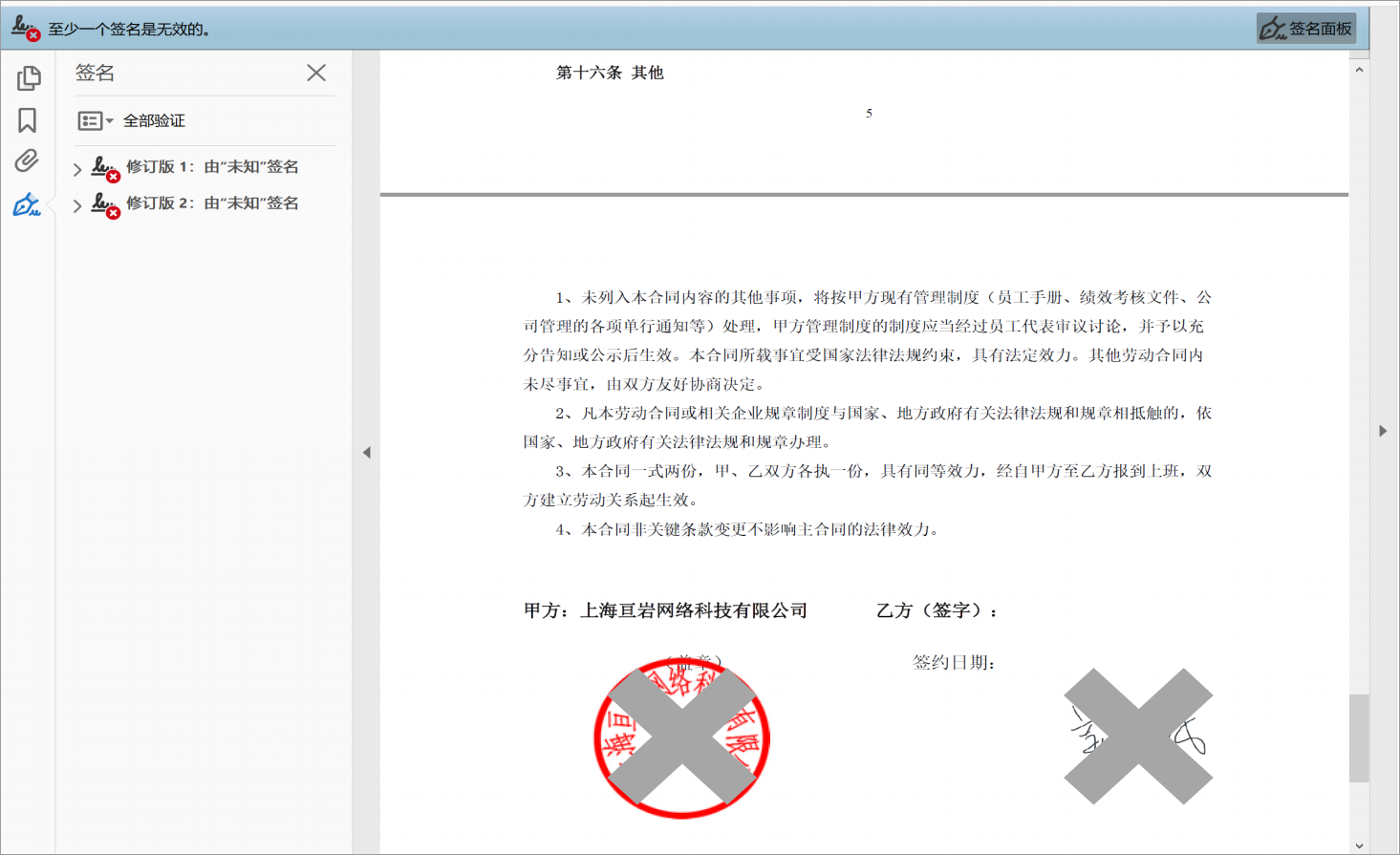Click the 签约日期： label
This screenshot has width=1400, height=855.
[x=954, y=662]
